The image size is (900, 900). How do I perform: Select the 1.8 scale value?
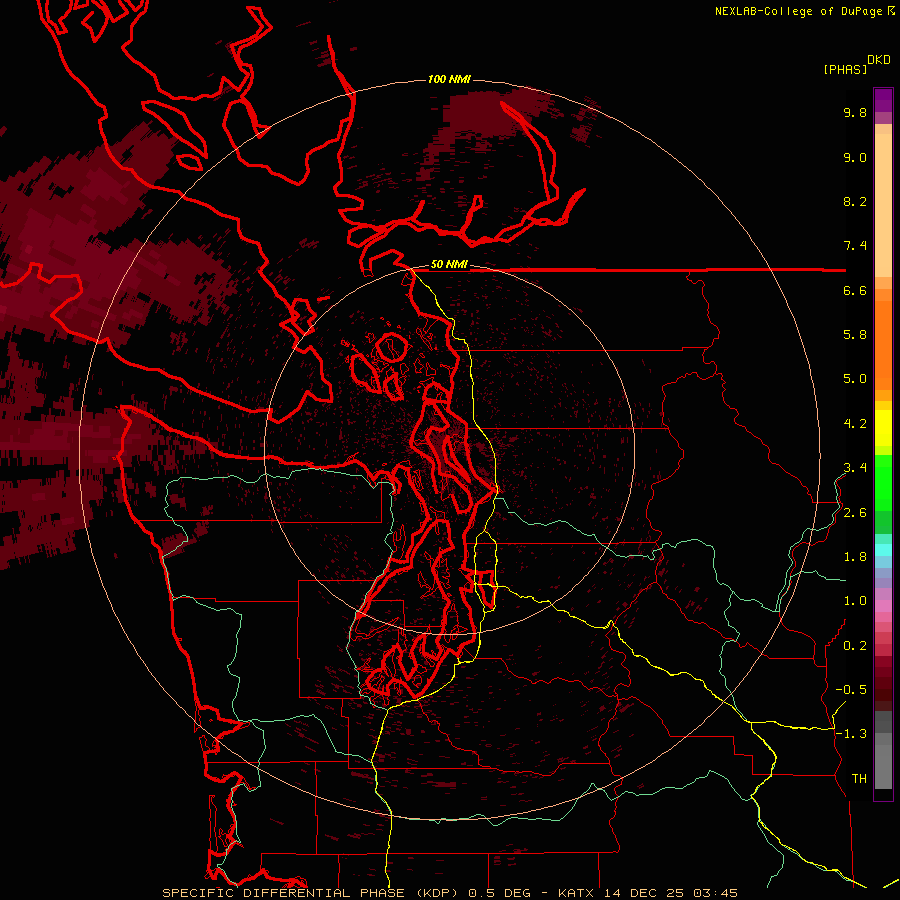tap(855, 557)
